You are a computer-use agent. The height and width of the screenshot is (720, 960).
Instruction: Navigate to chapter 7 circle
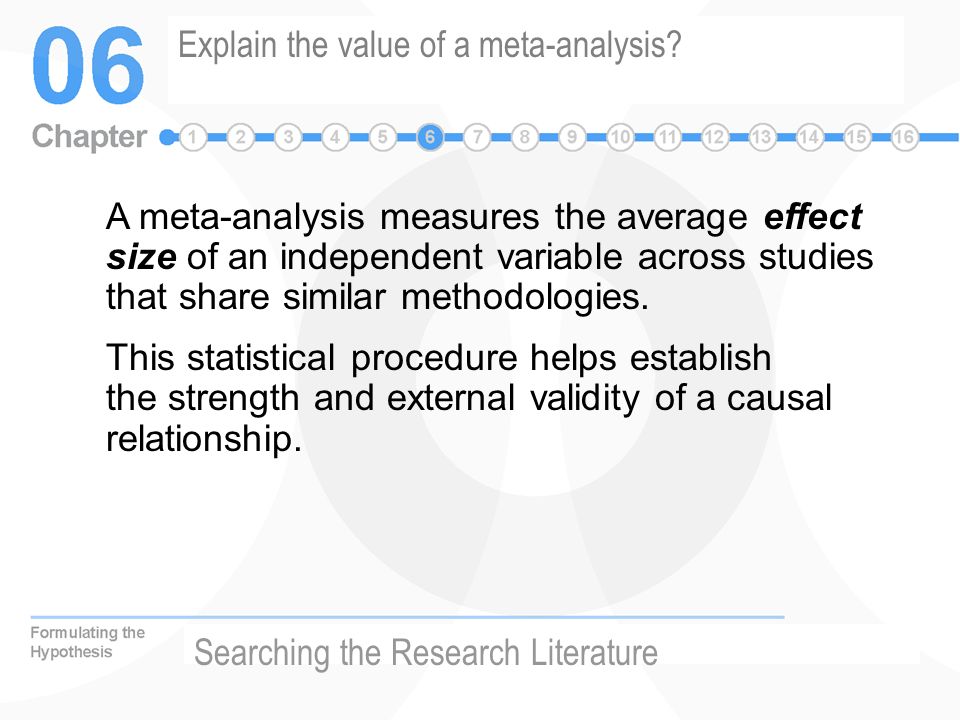478,137
